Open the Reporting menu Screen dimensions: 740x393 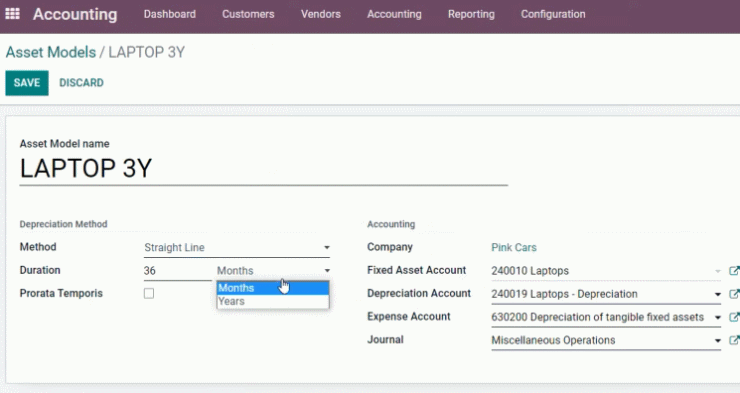coord(471,14)
